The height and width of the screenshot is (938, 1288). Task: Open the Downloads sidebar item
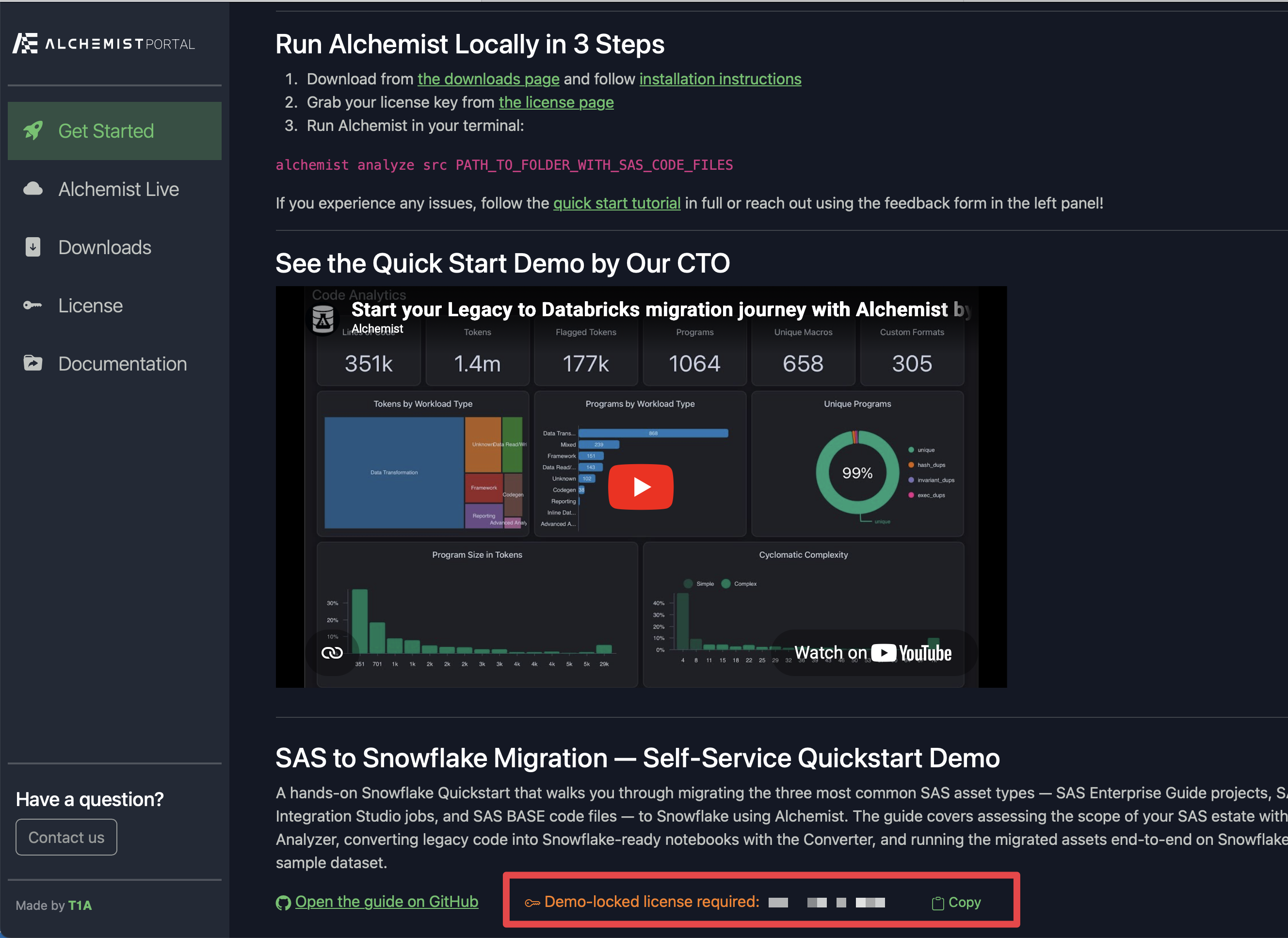(115, 247)
